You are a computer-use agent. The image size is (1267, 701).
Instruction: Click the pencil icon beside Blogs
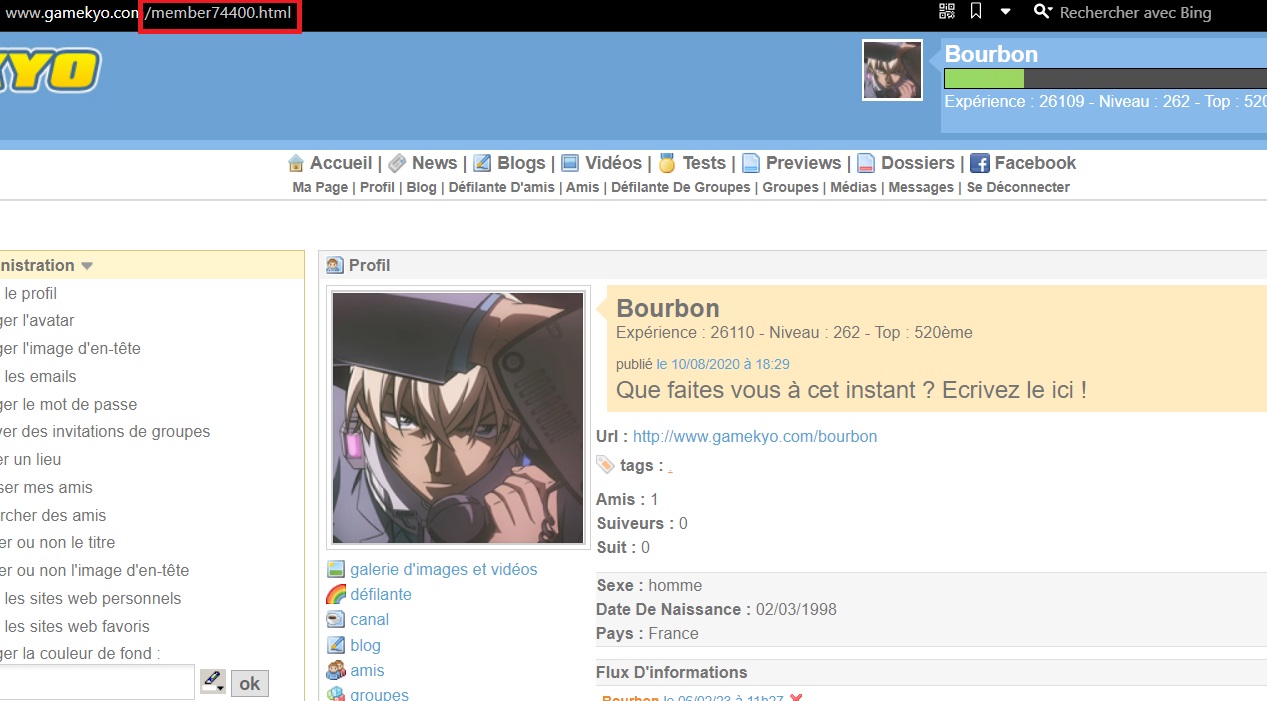click(482, 163)
